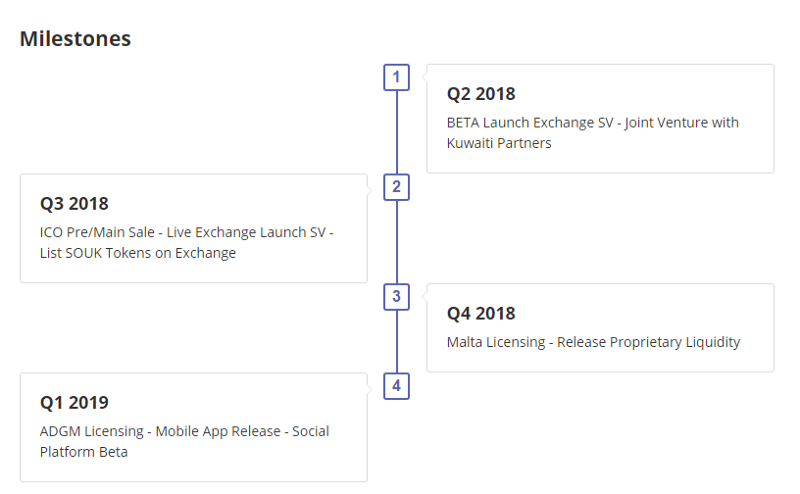Select the Q4 2018 milestone title

point(481,314)
